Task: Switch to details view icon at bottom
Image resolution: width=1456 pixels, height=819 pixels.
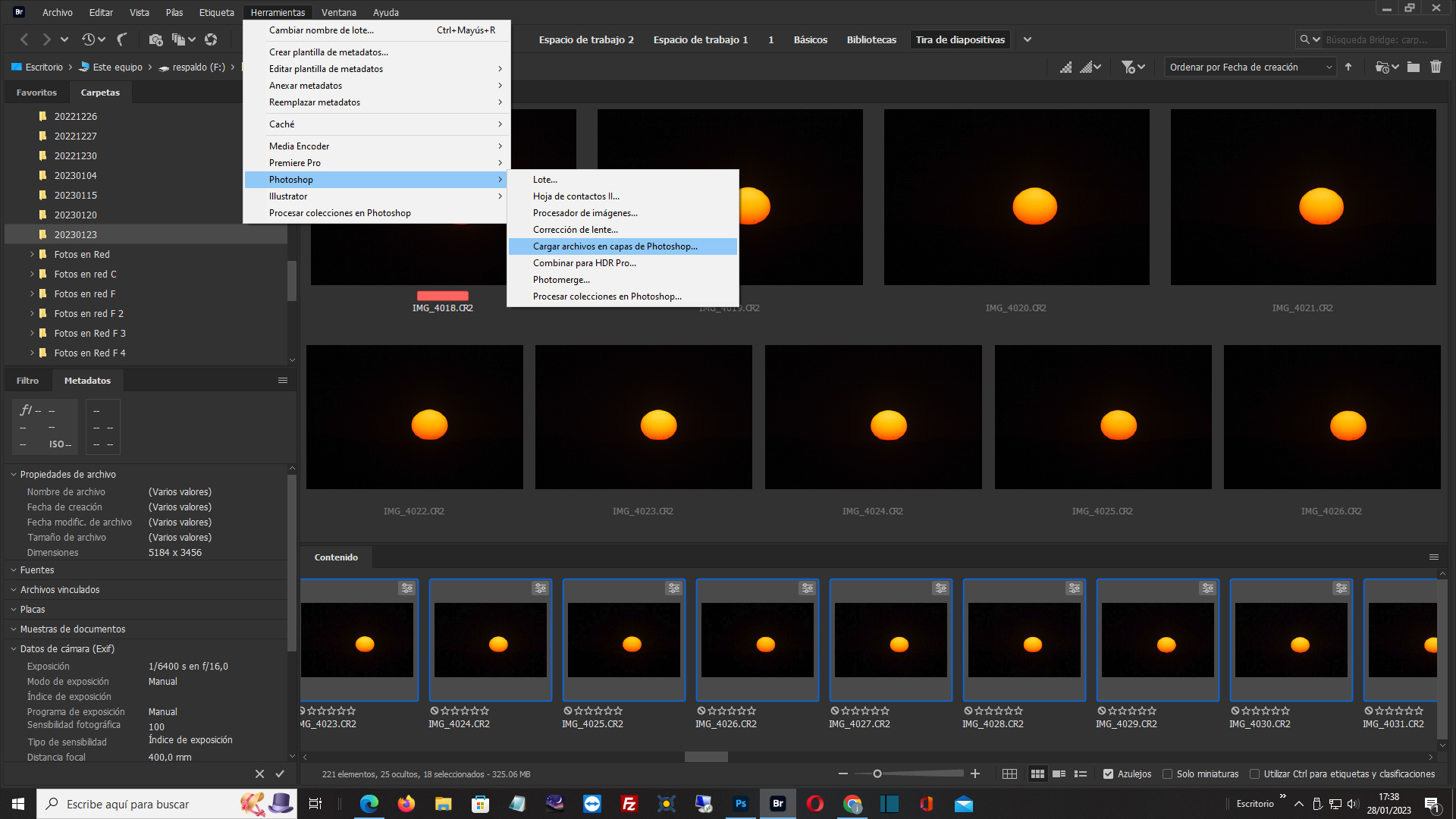Action: coord(1059,773)
